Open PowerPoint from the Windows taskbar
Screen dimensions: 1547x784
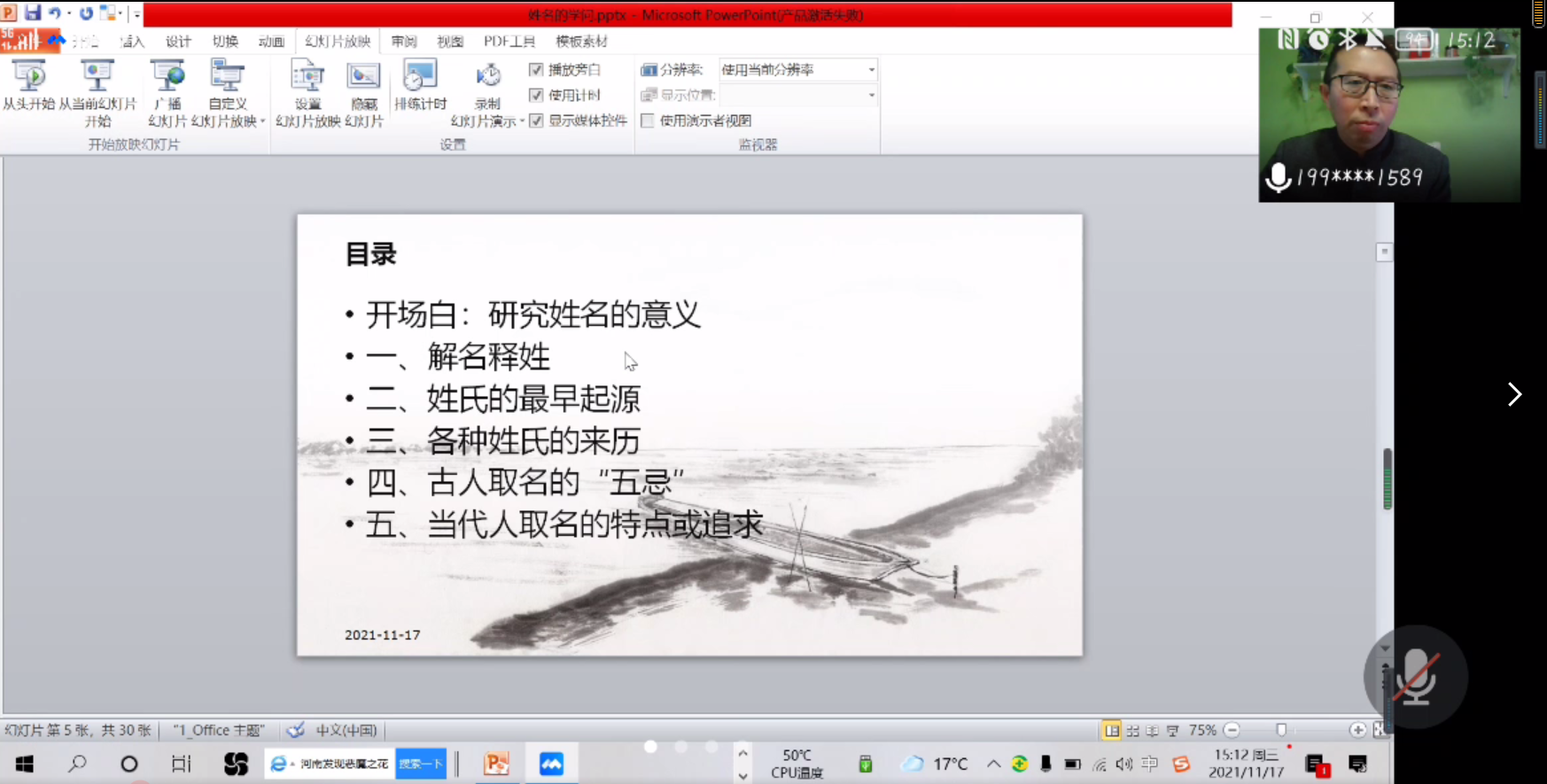pos(496,764)
